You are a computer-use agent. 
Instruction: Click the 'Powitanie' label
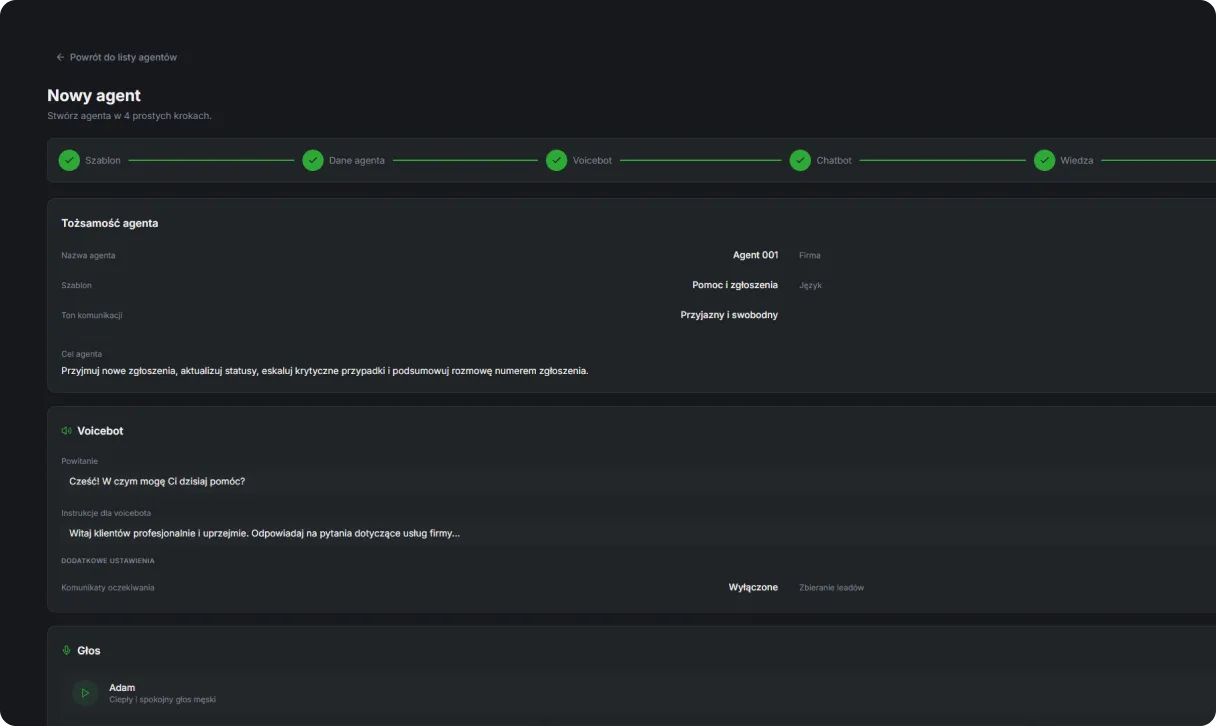pyautogui.click(x=80, y=461)
